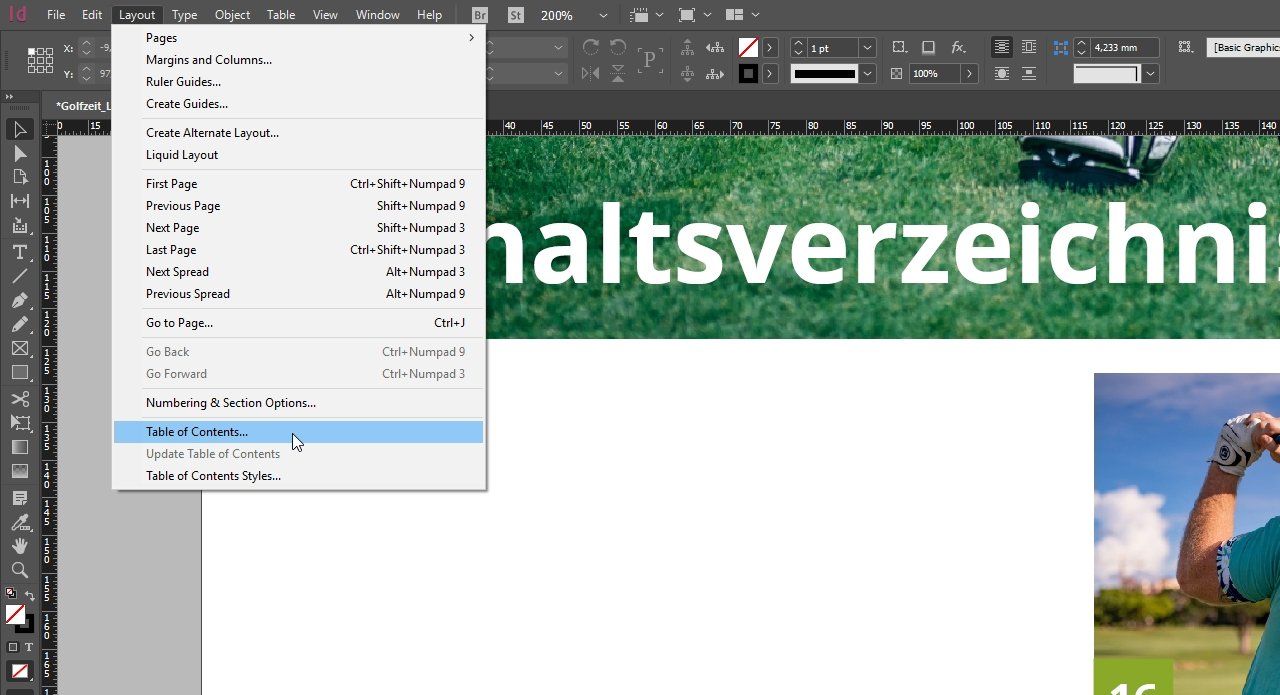The height and width of the screenshot is (695, 1280).
Task: Choose the Rectangle Frame tool
Action: [20, 349]
